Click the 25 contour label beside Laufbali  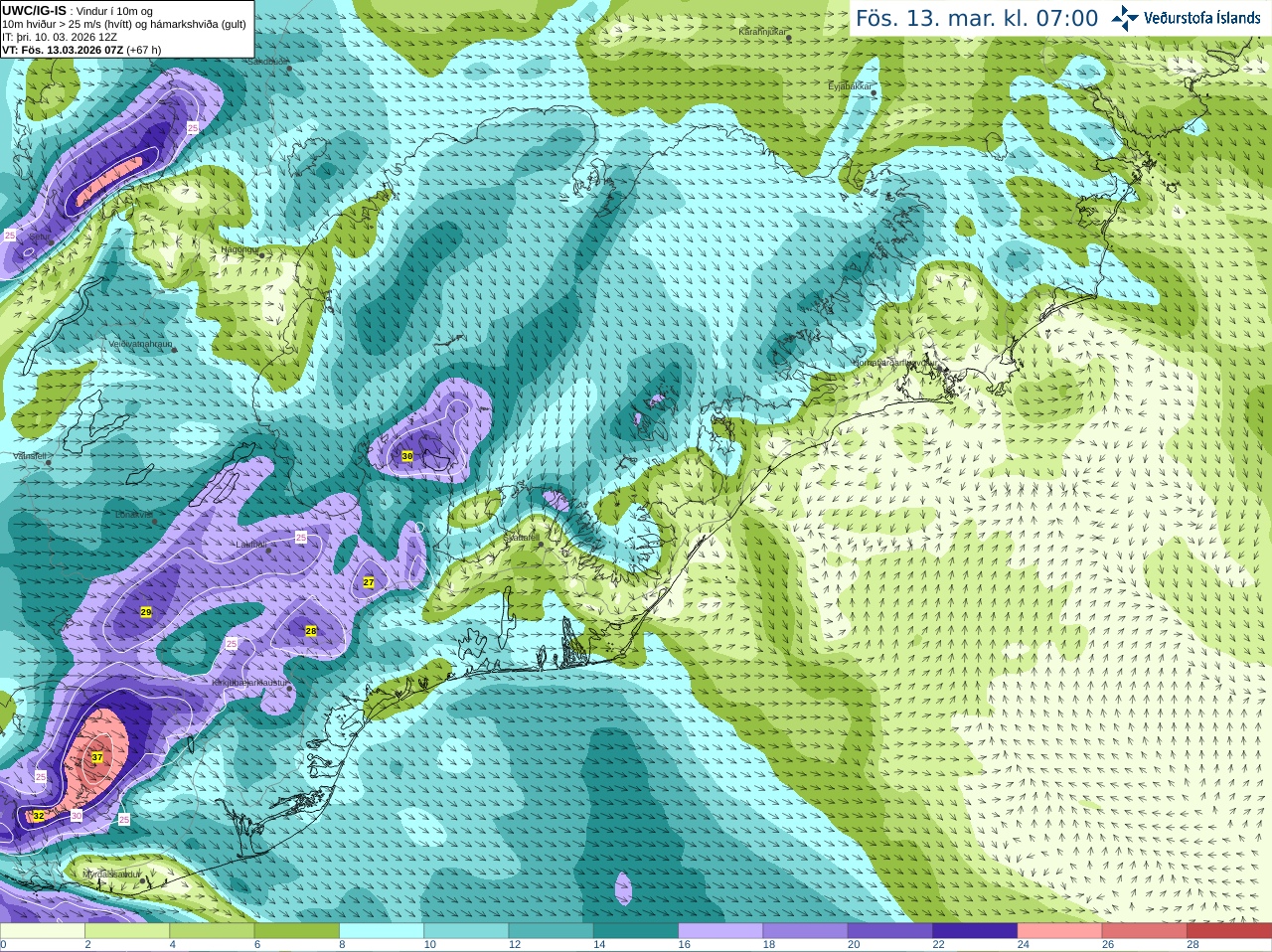(301, 538)
